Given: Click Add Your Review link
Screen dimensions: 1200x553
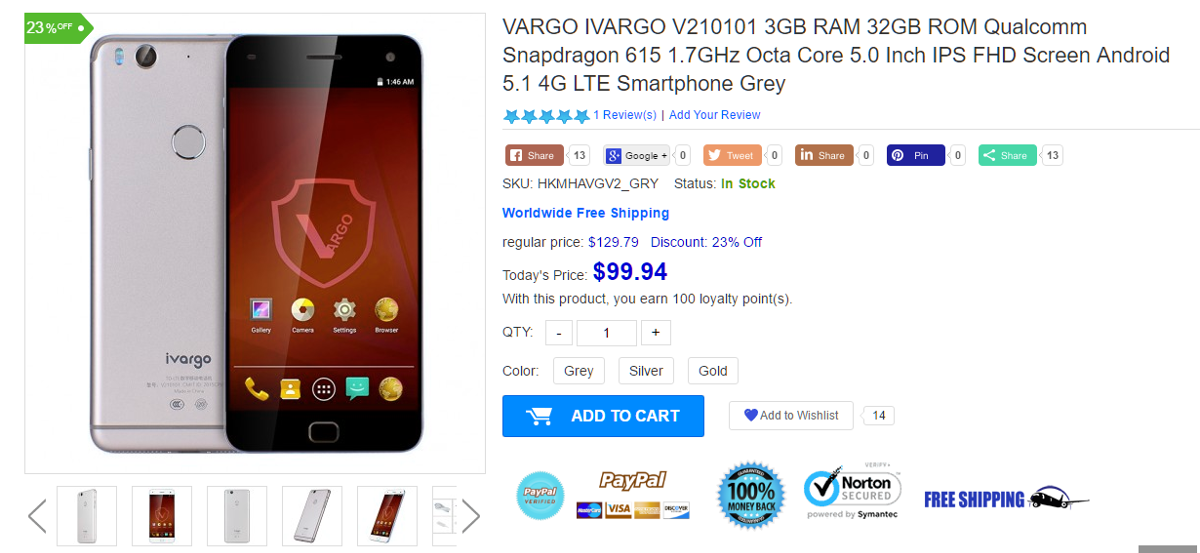Looking at the screenshot, I should click(715, 115).
